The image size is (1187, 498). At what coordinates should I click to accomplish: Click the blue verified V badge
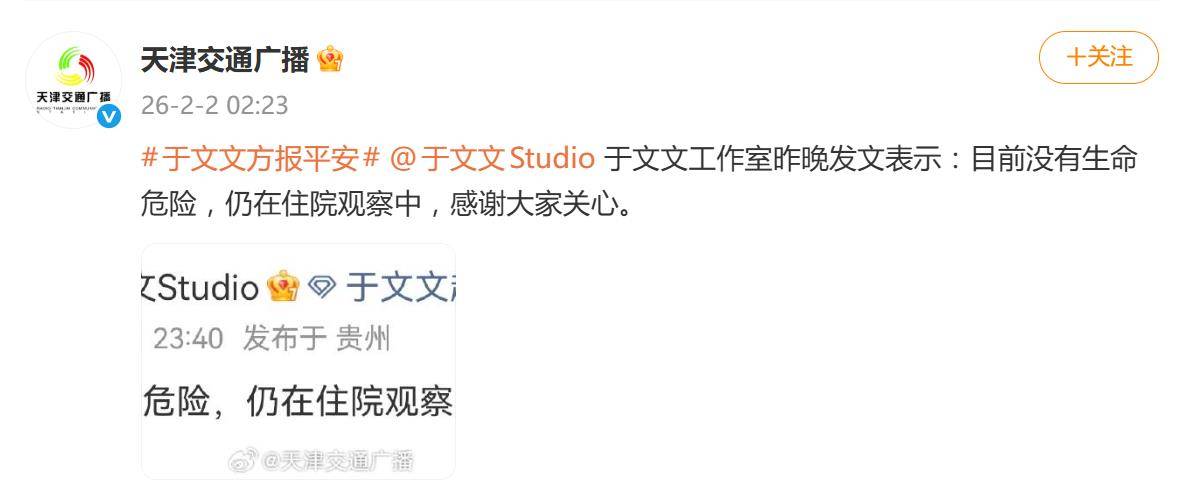click(x=109, y=116)
